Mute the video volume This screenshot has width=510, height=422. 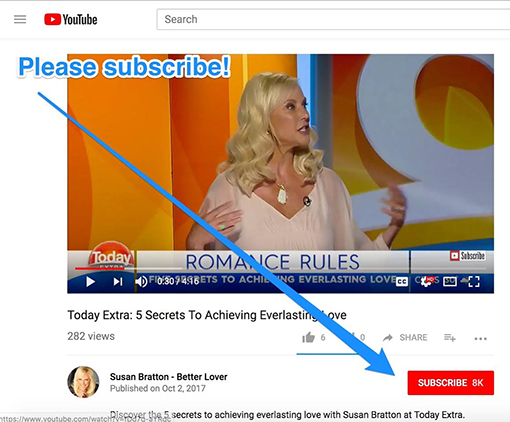tap(141, 282)
